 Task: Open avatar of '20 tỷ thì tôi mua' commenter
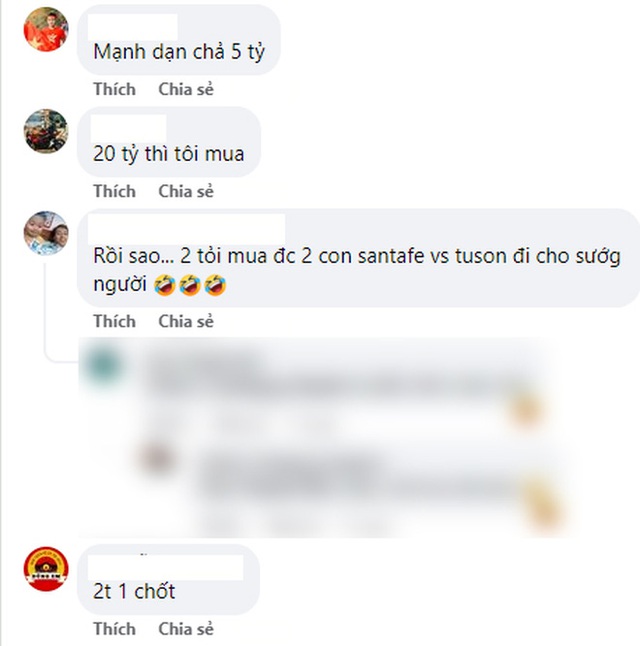coord(46,131)
